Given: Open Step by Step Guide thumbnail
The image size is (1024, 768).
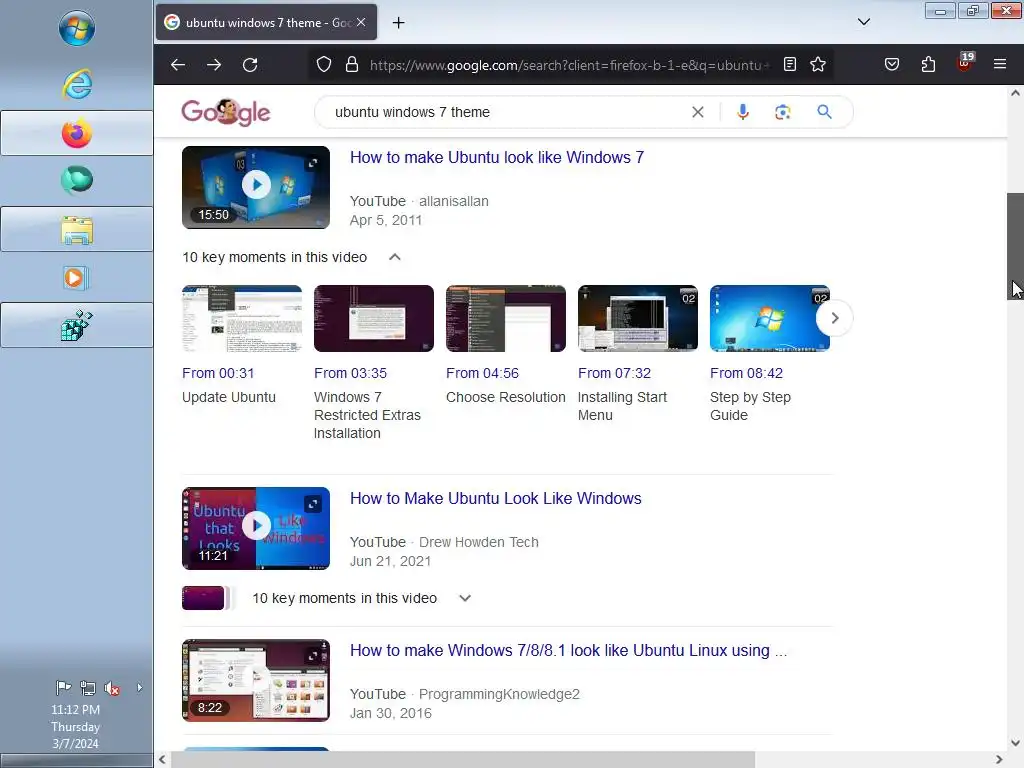Looking at the screenshot, I should [x=769, y=318].
